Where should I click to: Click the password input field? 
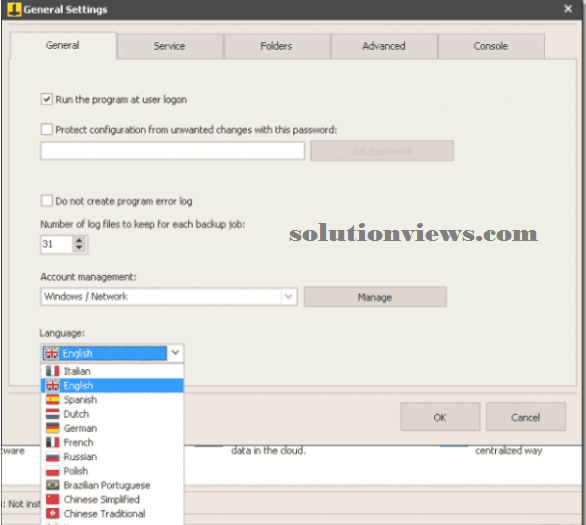pyautogui.click(x=173, y=151)
